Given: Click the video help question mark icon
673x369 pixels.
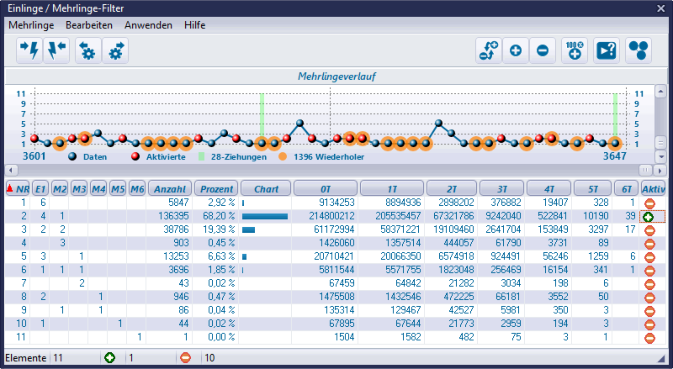Looking at the screenshot, I should (x=606, y=51).
